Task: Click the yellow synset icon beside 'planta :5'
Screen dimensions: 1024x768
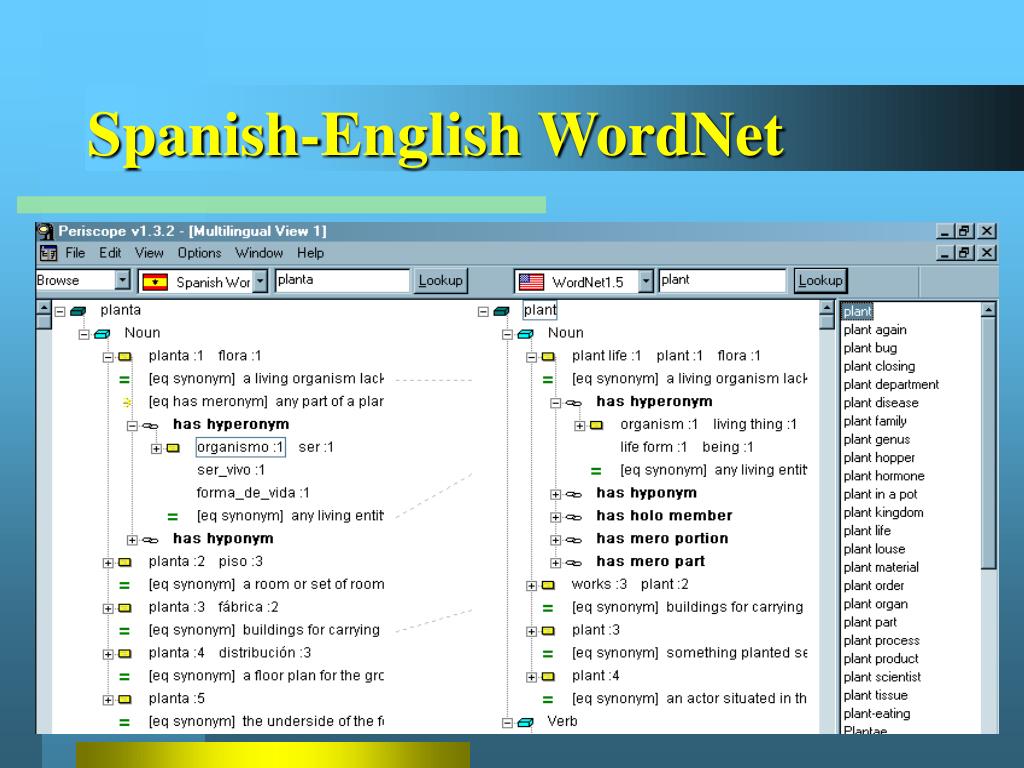Action: click(x=125, y=699)
